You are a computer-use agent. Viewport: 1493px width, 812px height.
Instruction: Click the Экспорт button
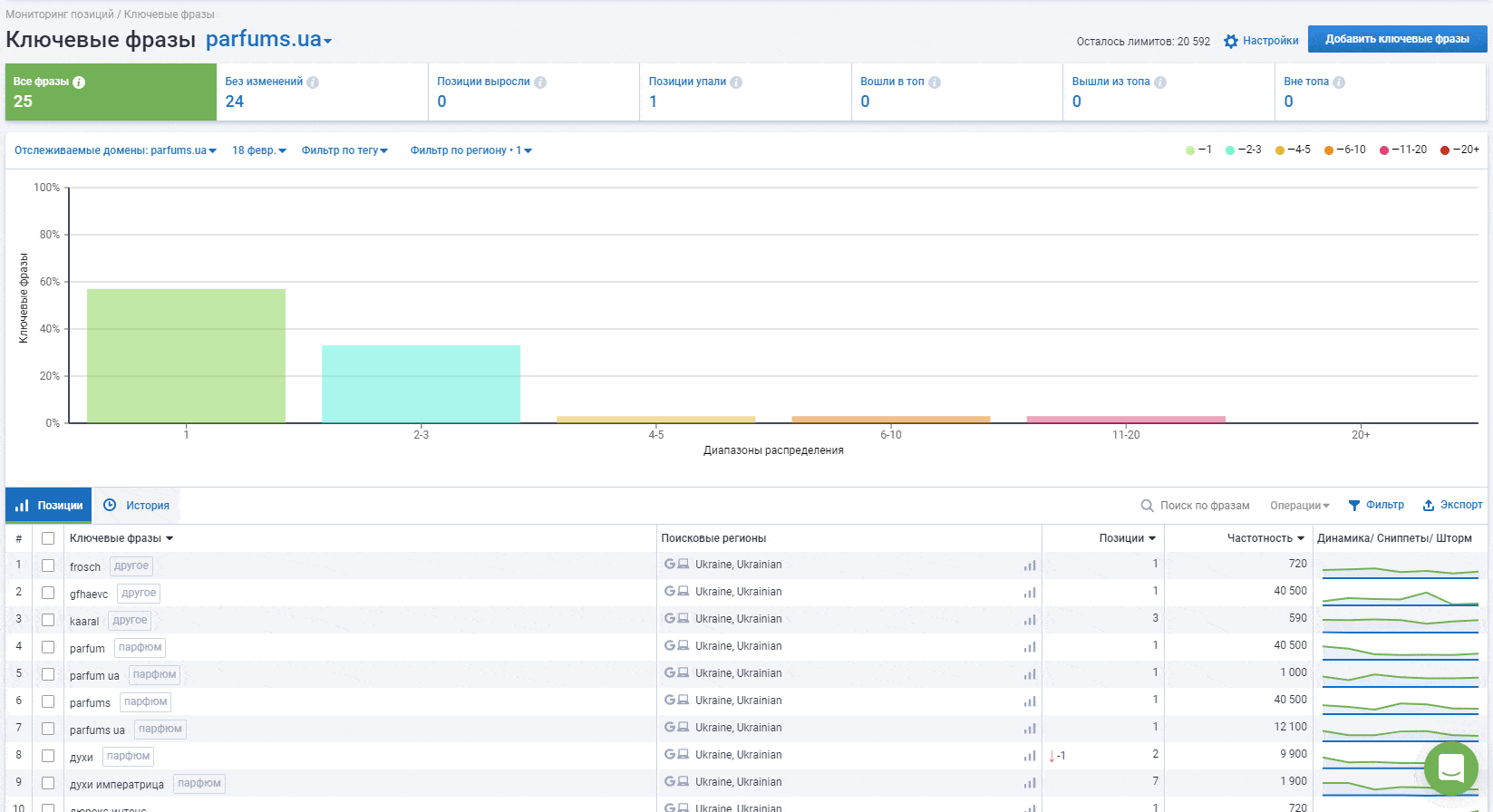click(x=1452, y=505)
